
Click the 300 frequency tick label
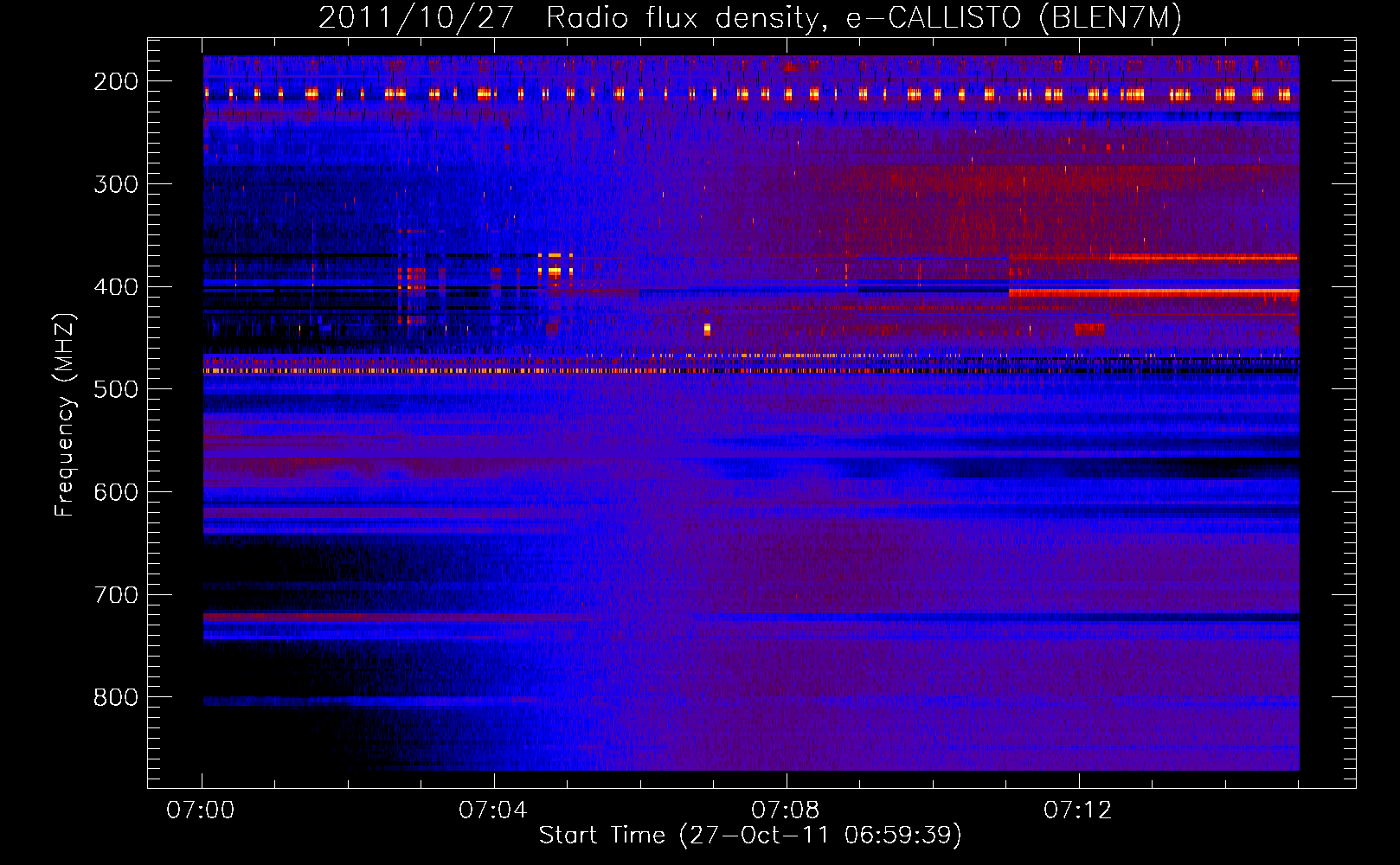pos(116,184)
